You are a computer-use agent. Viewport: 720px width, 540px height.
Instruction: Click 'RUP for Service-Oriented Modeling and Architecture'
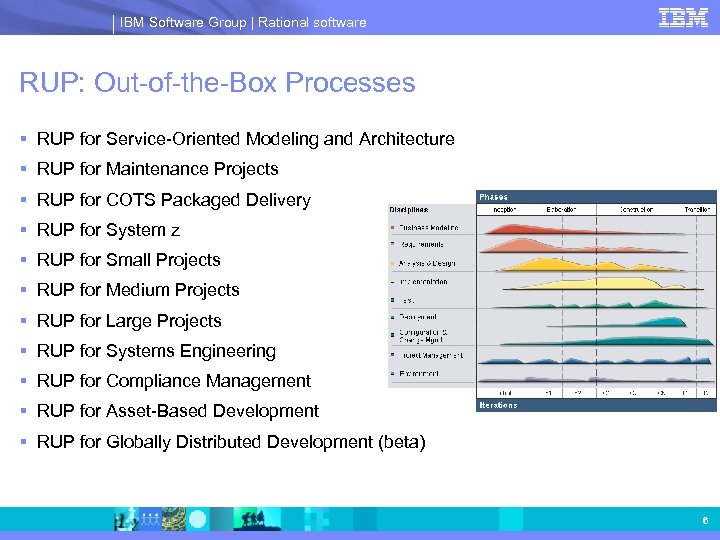pos(246,139)
